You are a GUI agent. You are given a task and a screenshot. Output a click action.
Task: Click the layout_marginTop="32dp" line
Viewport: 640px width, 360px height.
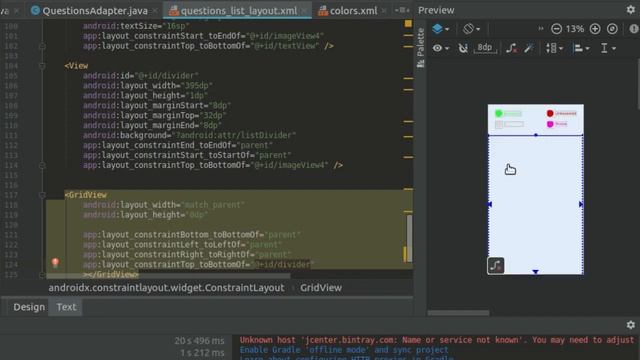[x=155, y=116]
